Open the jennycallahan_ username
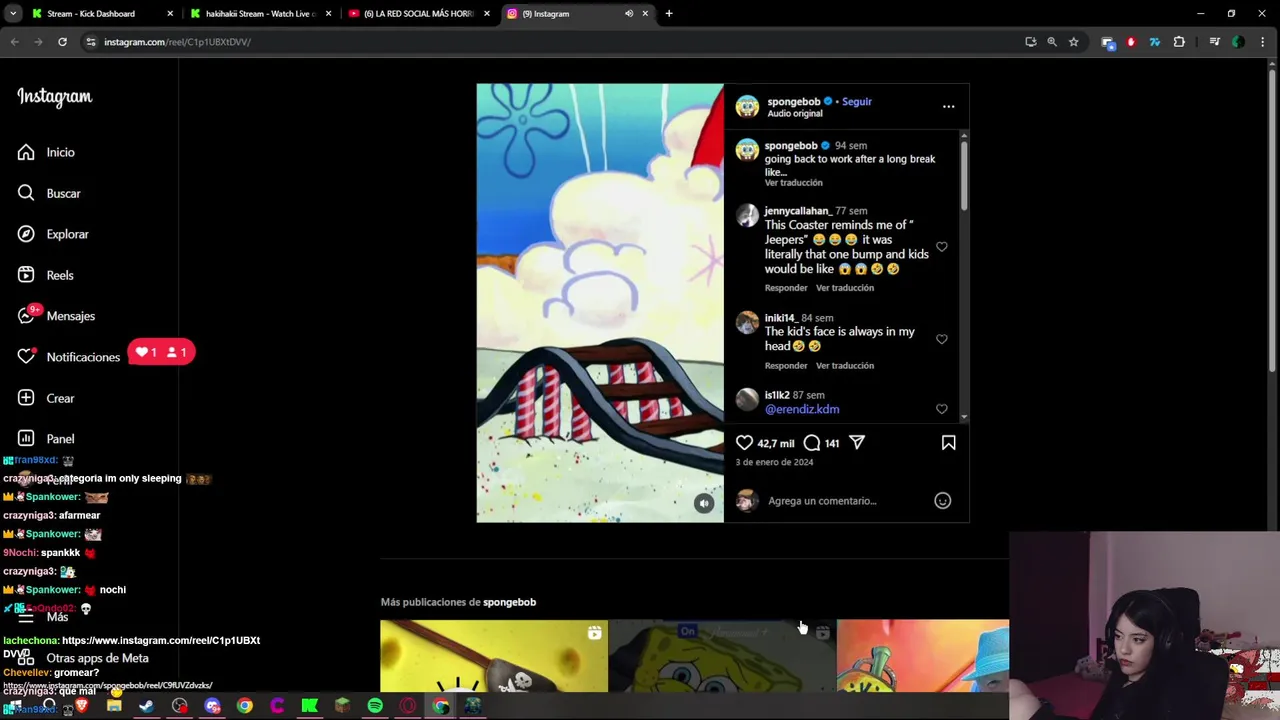Screen dimensions: 1280x720 click(797, 211)
